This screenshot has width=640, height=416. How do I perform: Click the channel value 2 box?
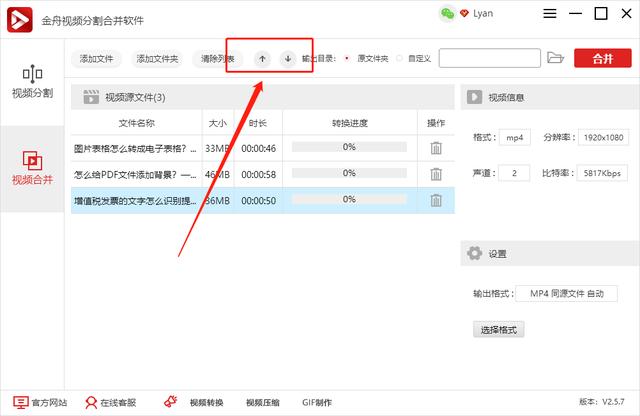coord(514,173)
